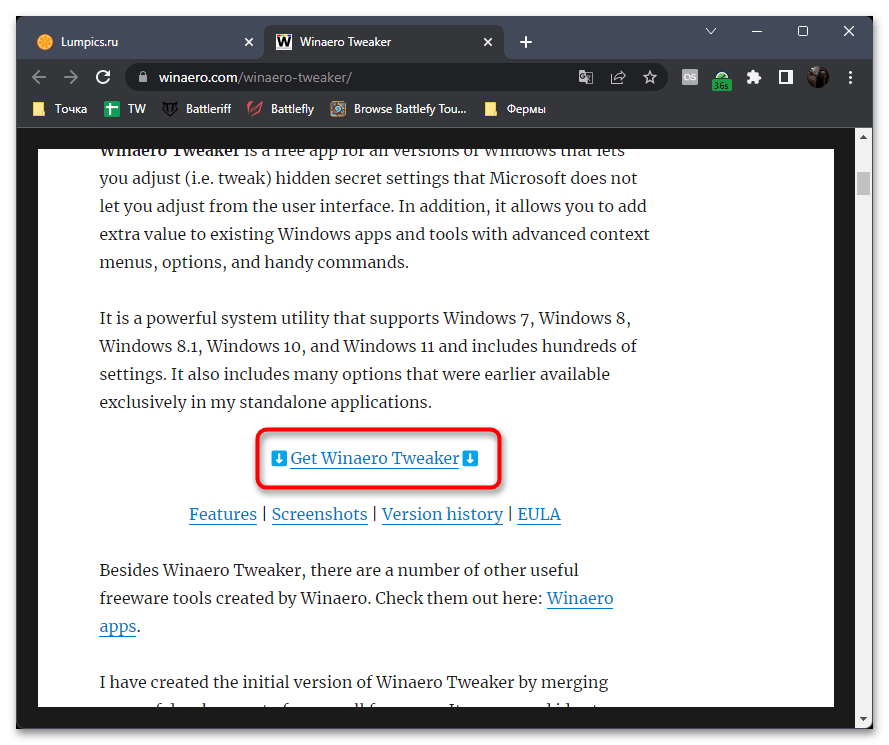The width and height of the screenshot is (889, 745).
Task: Open the gray 'as' extension icon
Action: point(689,77)
